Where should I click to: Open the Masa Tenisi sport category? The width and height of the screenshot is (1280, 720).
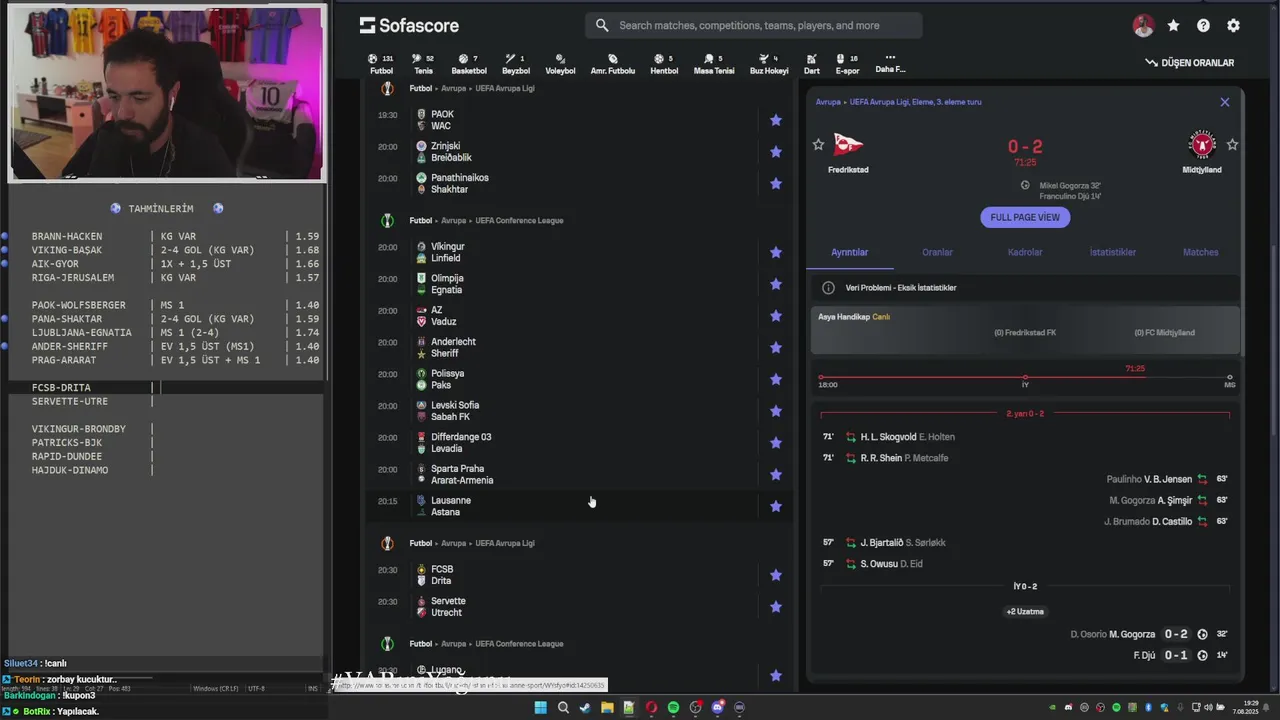pyautogui.click(x=714, y=64)
